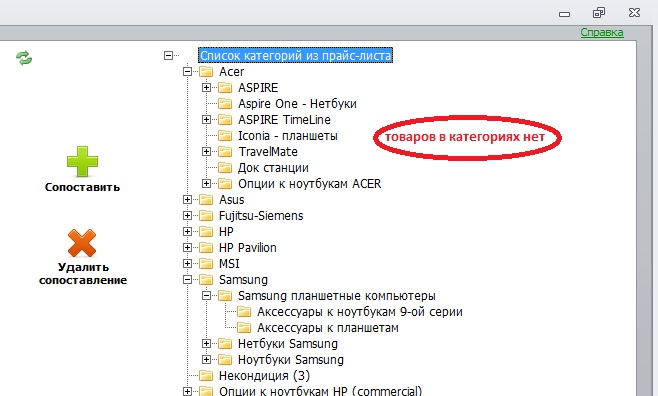Restore down the window
This screenshot has height=396, width=658.
pos(599,13)
